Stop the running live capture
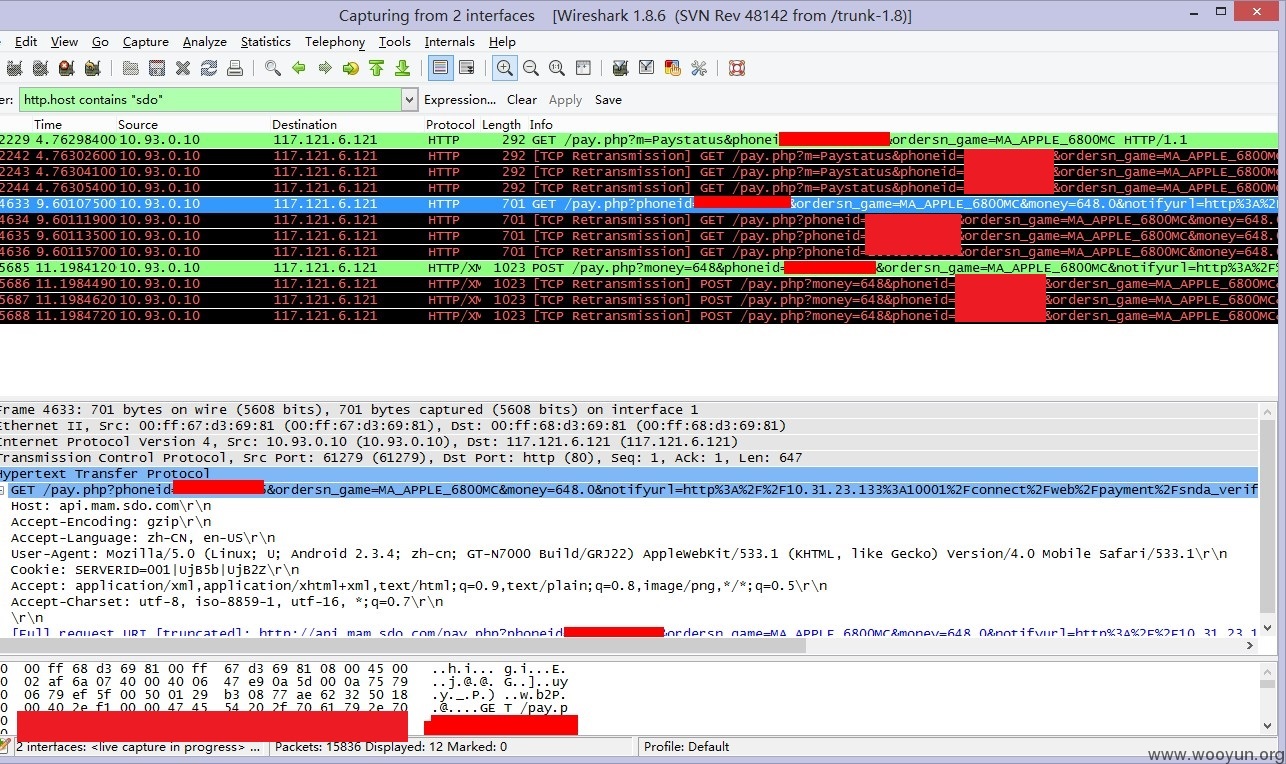Screen dimensions: 1286x764 (66, 68)
